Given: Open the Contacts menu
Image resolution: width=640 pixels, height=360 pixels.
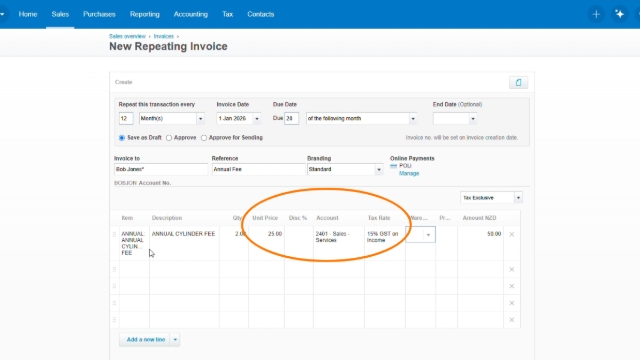Looking at the screenshot, I should [x=260, y=14].
